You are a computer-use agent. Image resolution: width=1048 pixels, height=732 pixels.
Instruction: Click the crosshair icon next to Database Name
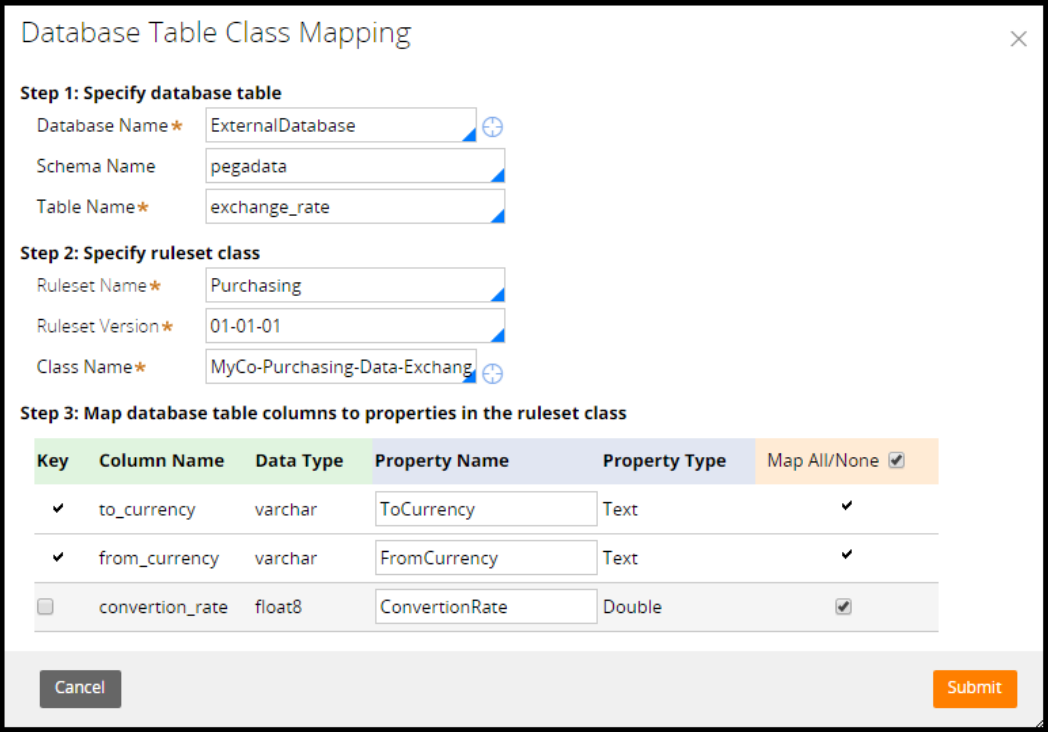(492, 127)
